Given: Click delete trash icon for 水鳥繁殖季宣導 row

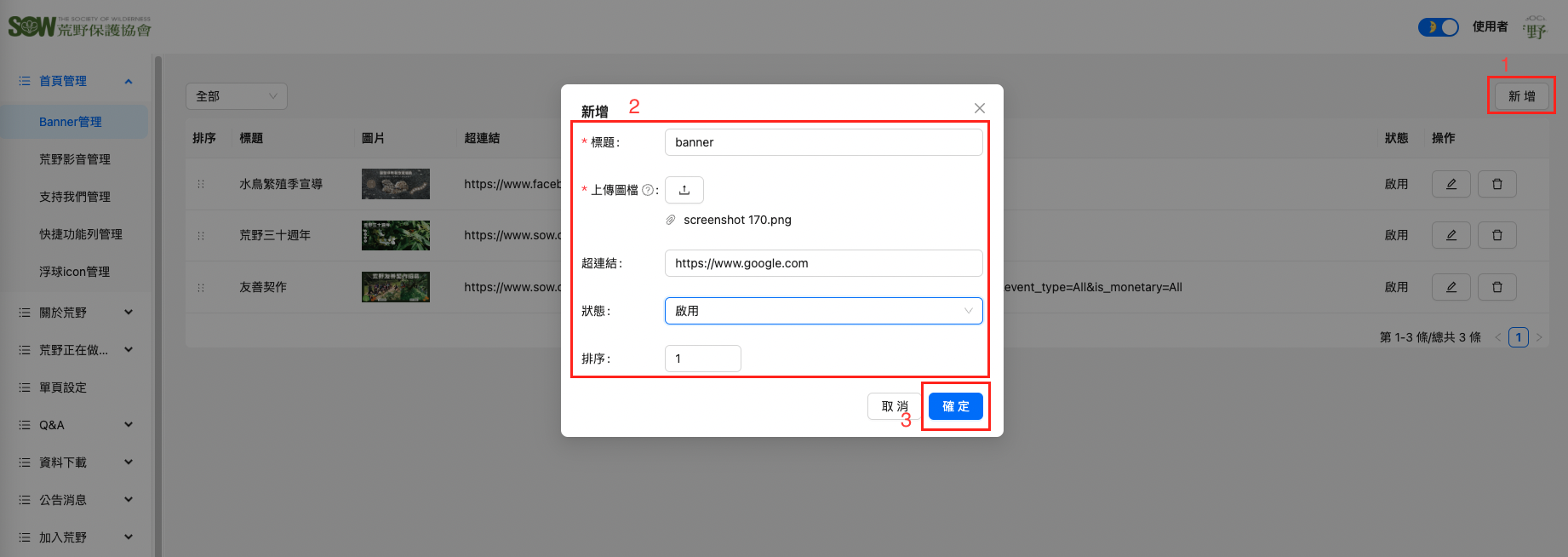Looking at the screenshot, I should (x=1496, y=184).
